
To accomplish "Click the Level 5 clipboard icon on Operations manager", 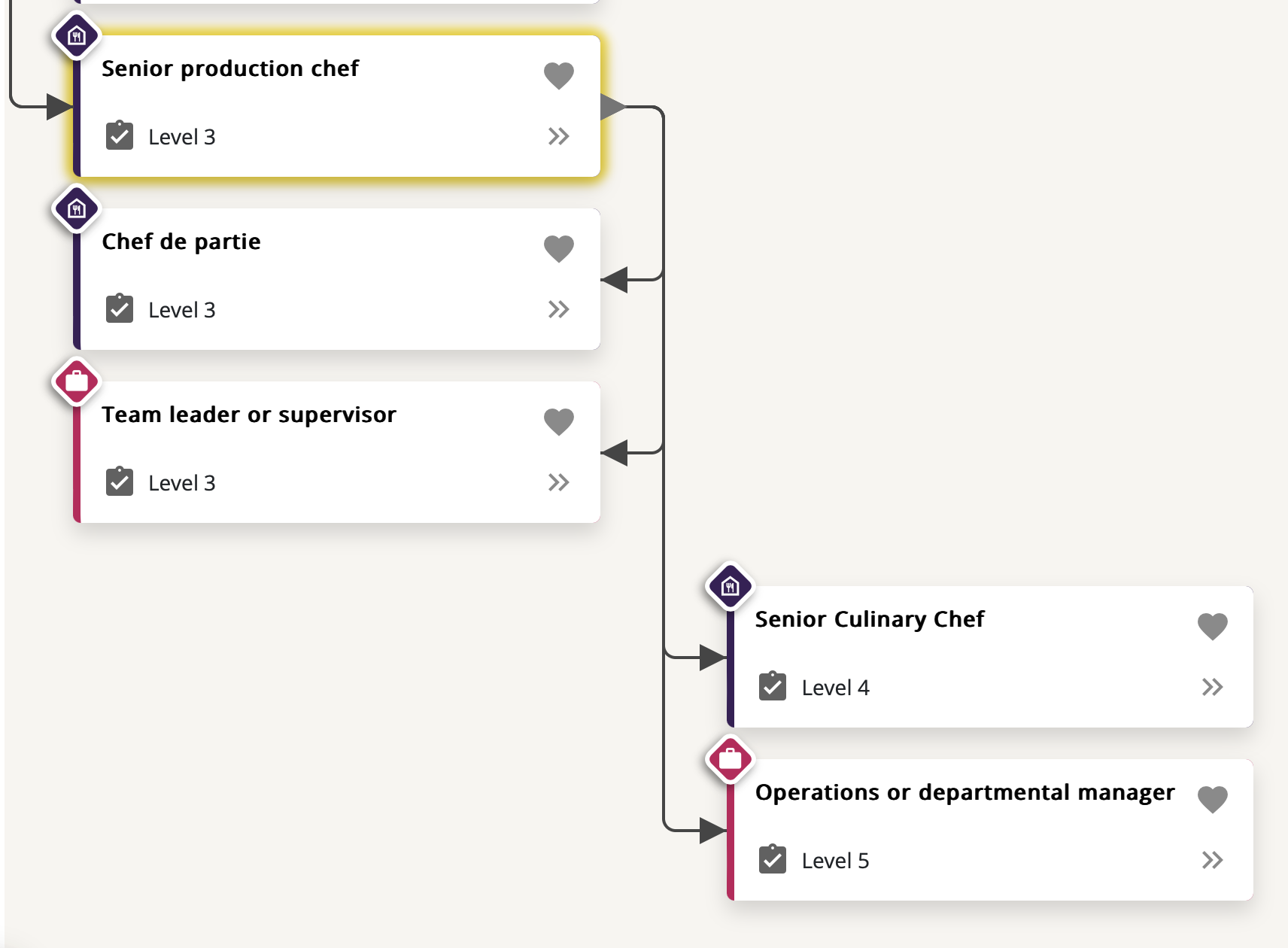I will pyautogui.click(x=772, y=860).
